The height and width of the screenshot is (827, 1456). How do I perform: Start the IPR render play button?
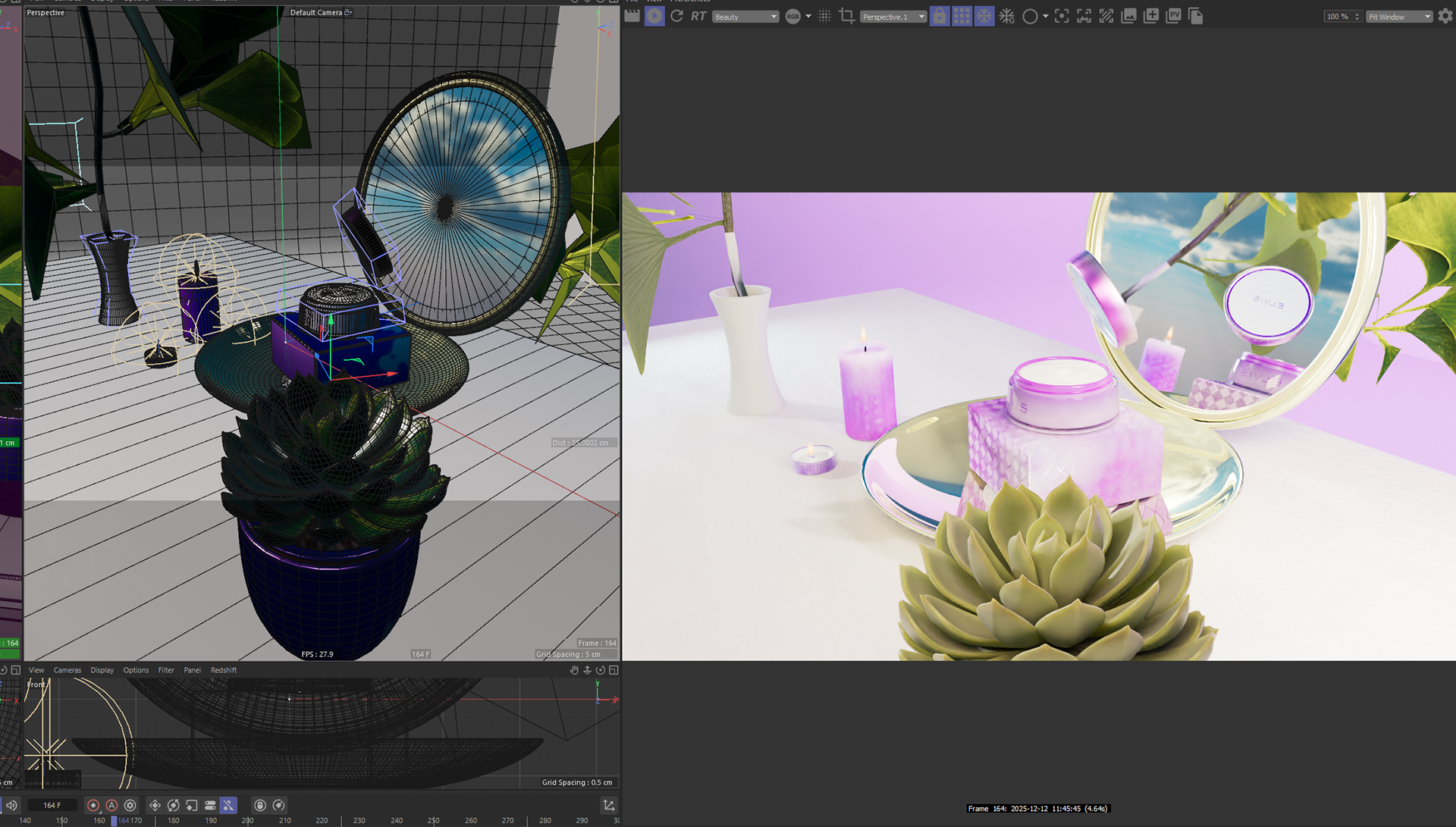(654, 16)
